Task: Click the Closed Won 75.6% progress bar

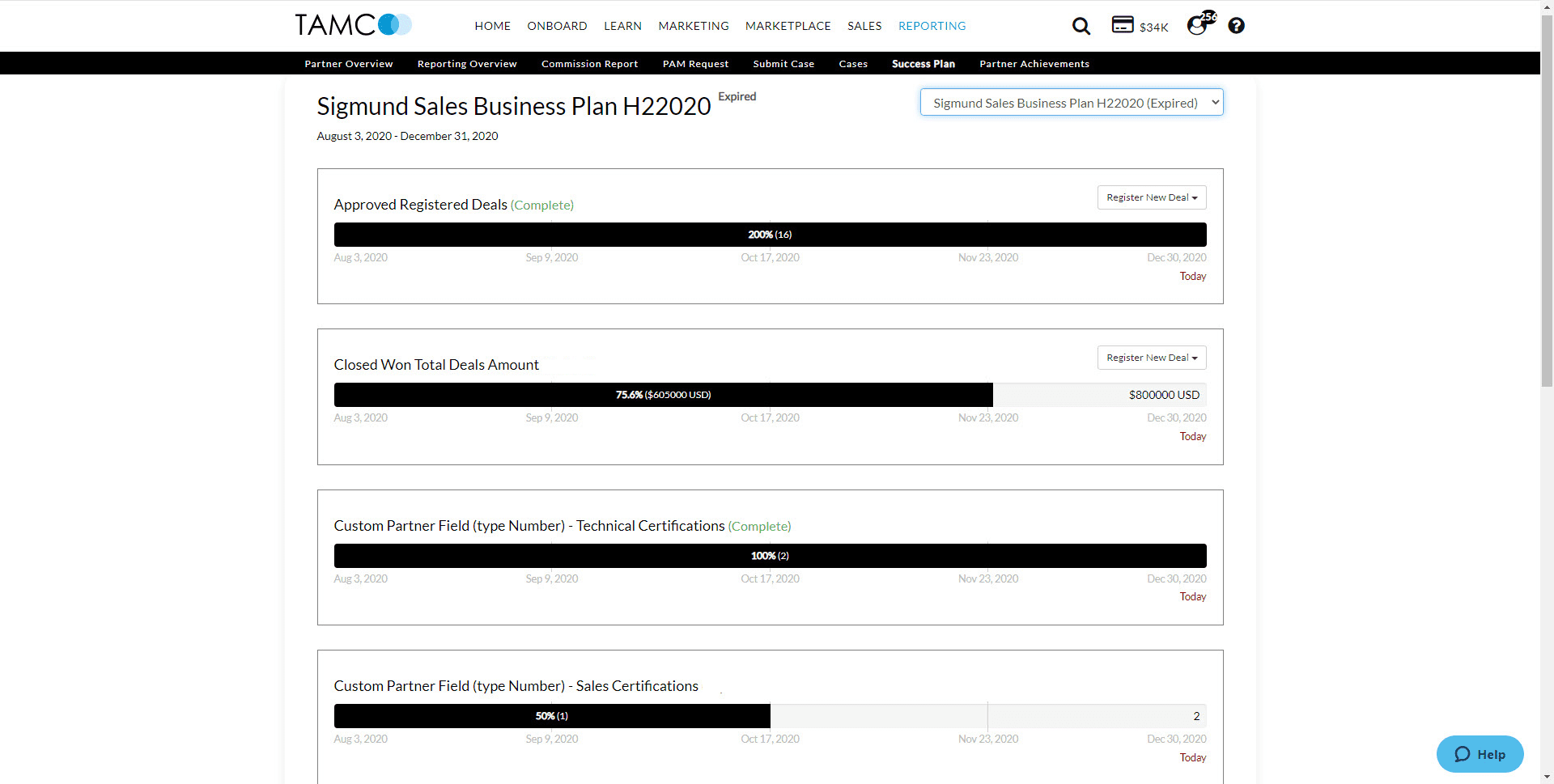Action: click(x=663, y=395)
